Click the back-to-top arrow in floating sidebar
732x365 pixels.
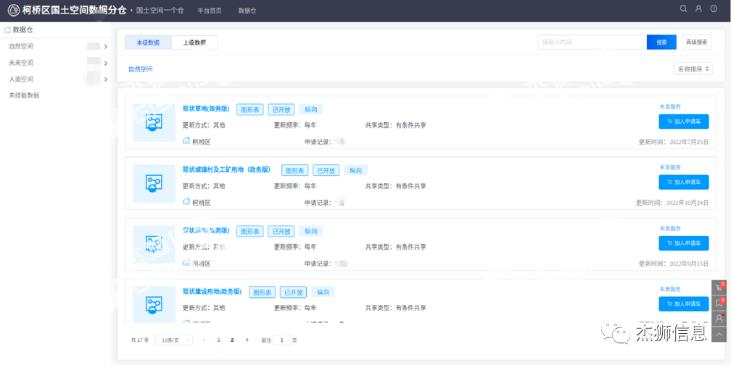click(x=719, y=334)
